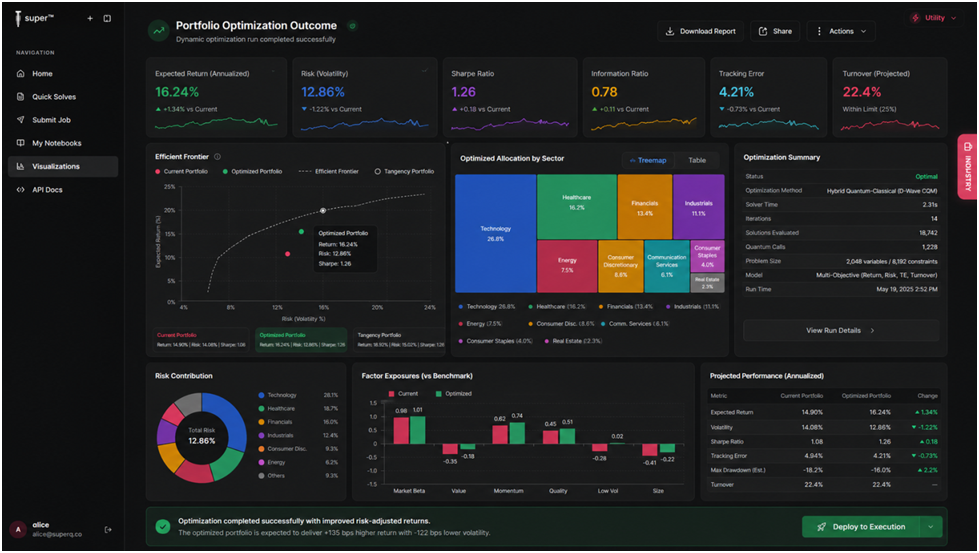The width and height of the screenshot is (979, 553).
Task: Open the Industry side tab
Action: 968,167
